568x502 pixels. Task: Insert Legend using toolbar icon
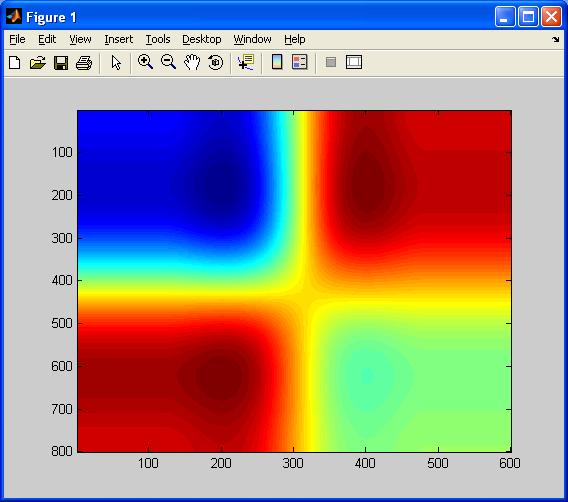pyautogui.click(x=300, y=62)
